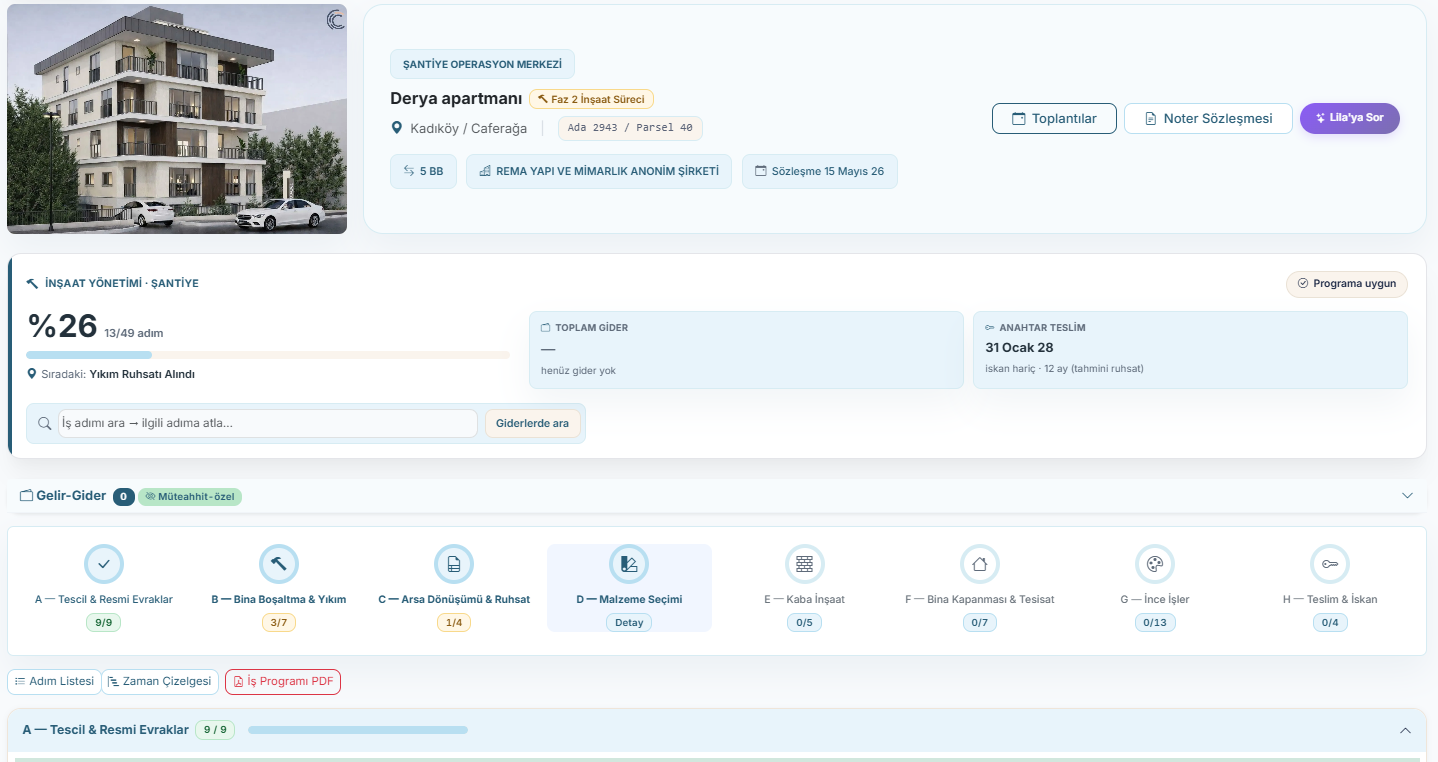Open the G — İnce İşler palette icon
This screenshot has width=1438, height=762.
pyautogui.click(x=1154, y=564)
